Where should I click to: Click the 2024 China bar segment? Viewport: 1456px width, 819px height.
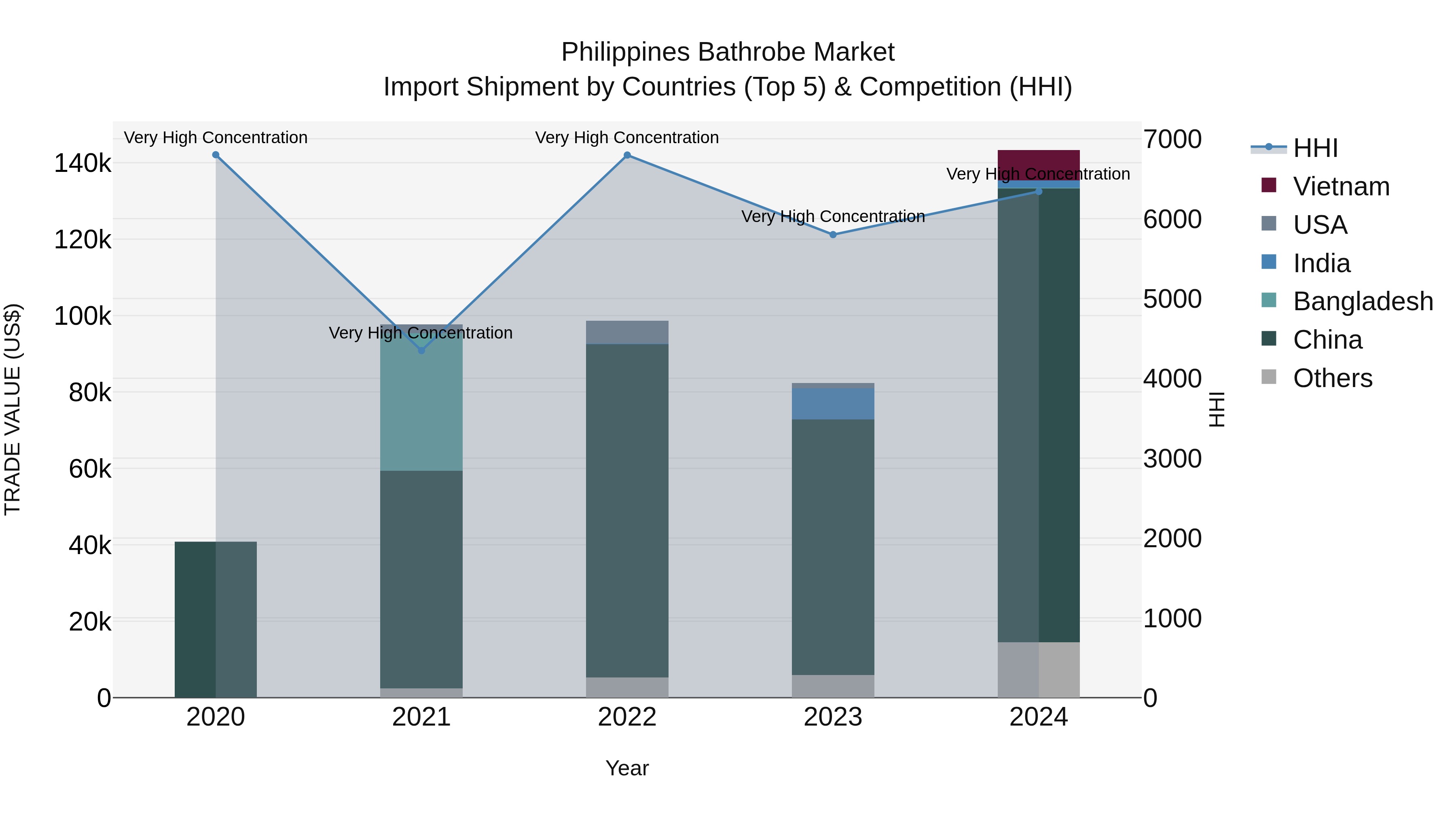pos(1038,415)
